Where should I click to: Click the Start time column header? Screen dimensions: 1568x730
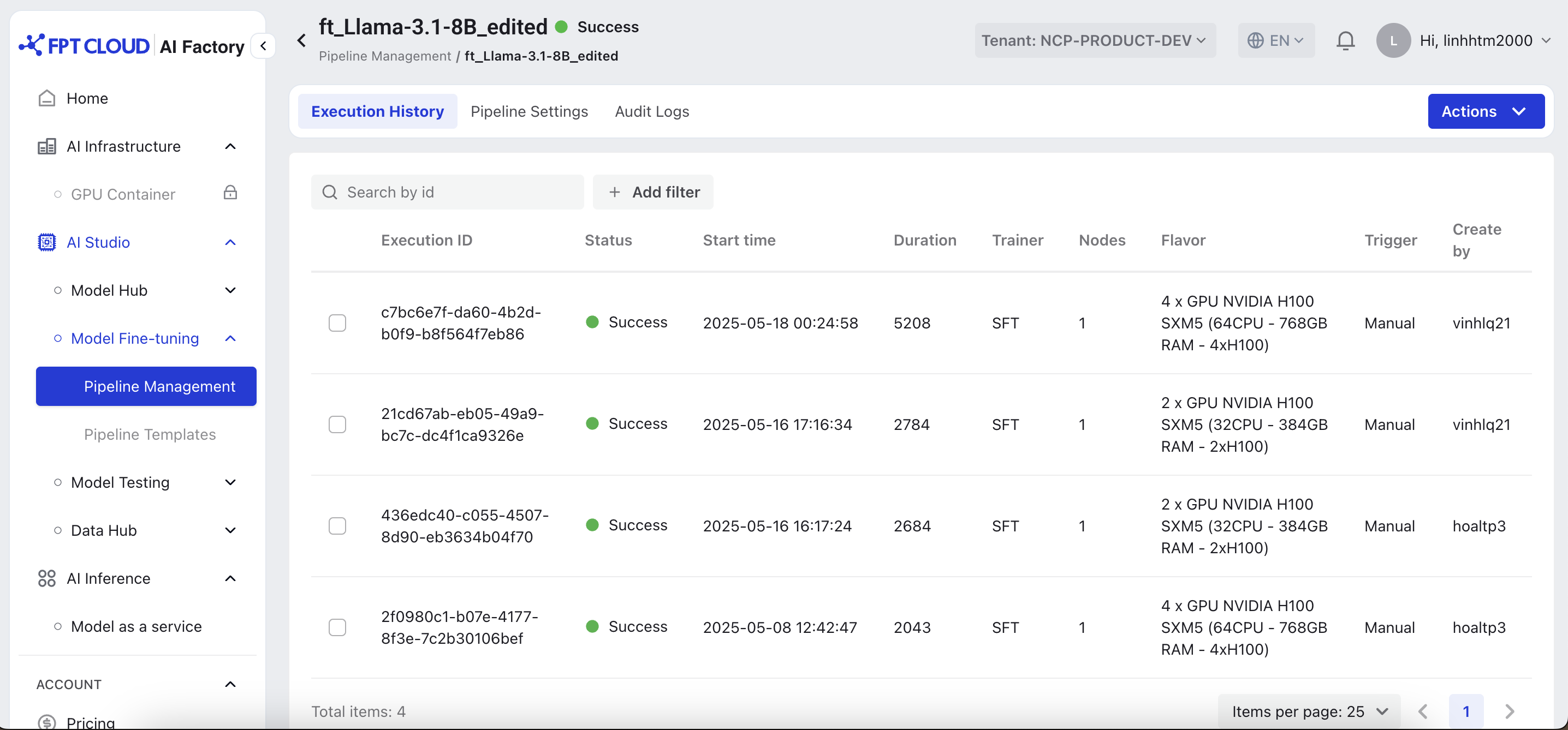739,240
